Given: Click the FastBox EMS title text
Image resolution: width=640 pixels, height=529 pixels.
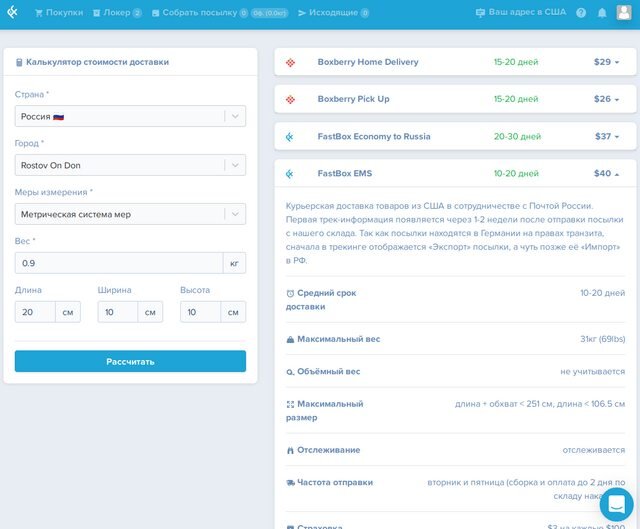Looking at the screenshot, I should 345,173.
